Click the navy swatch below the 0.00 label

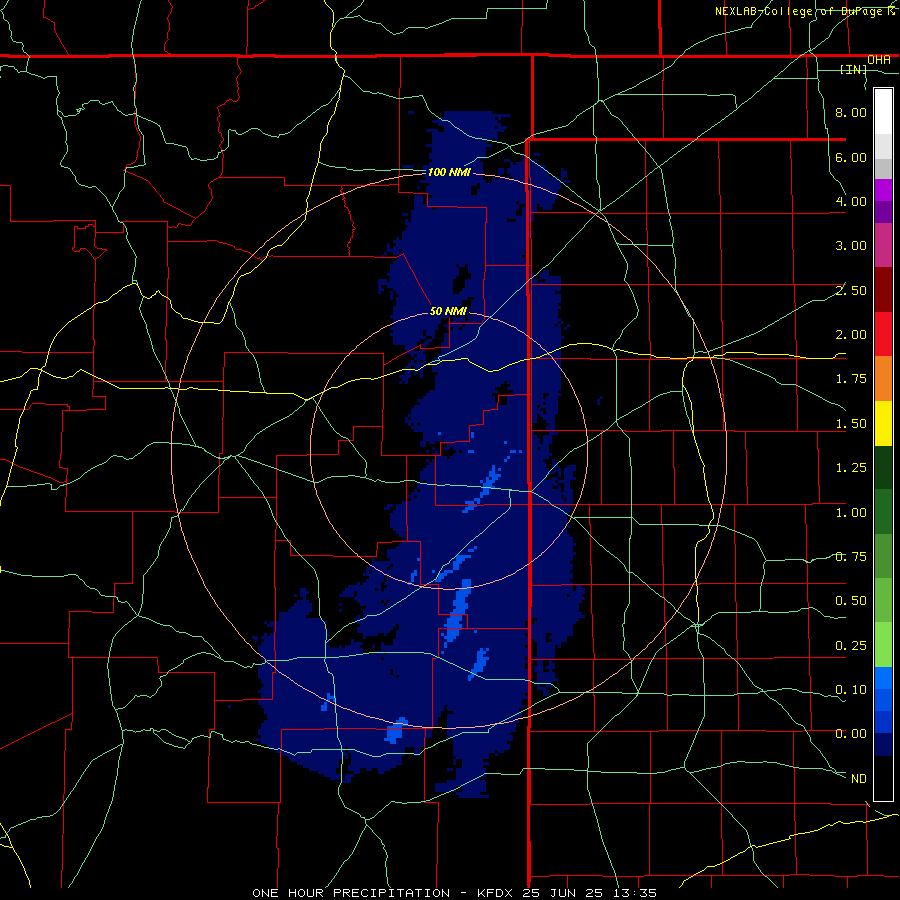[x=883, y=744]
